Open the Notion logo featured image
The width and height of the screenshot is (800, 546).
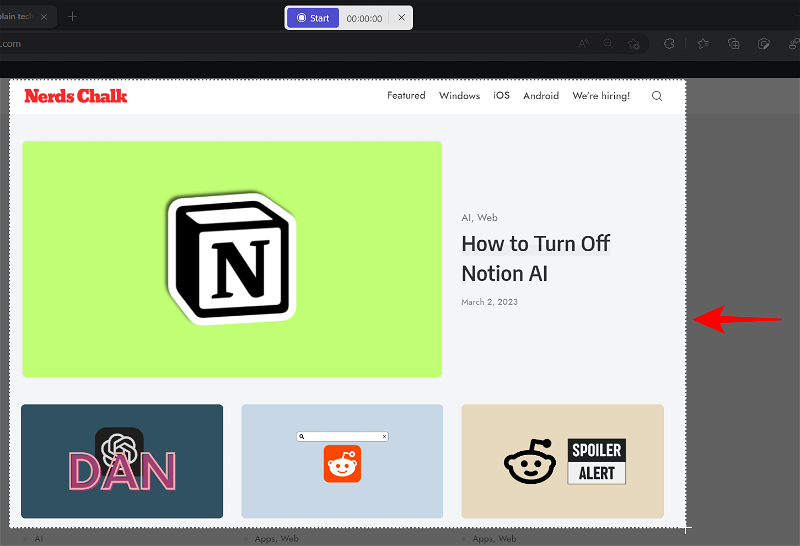[x=232, y=259]
